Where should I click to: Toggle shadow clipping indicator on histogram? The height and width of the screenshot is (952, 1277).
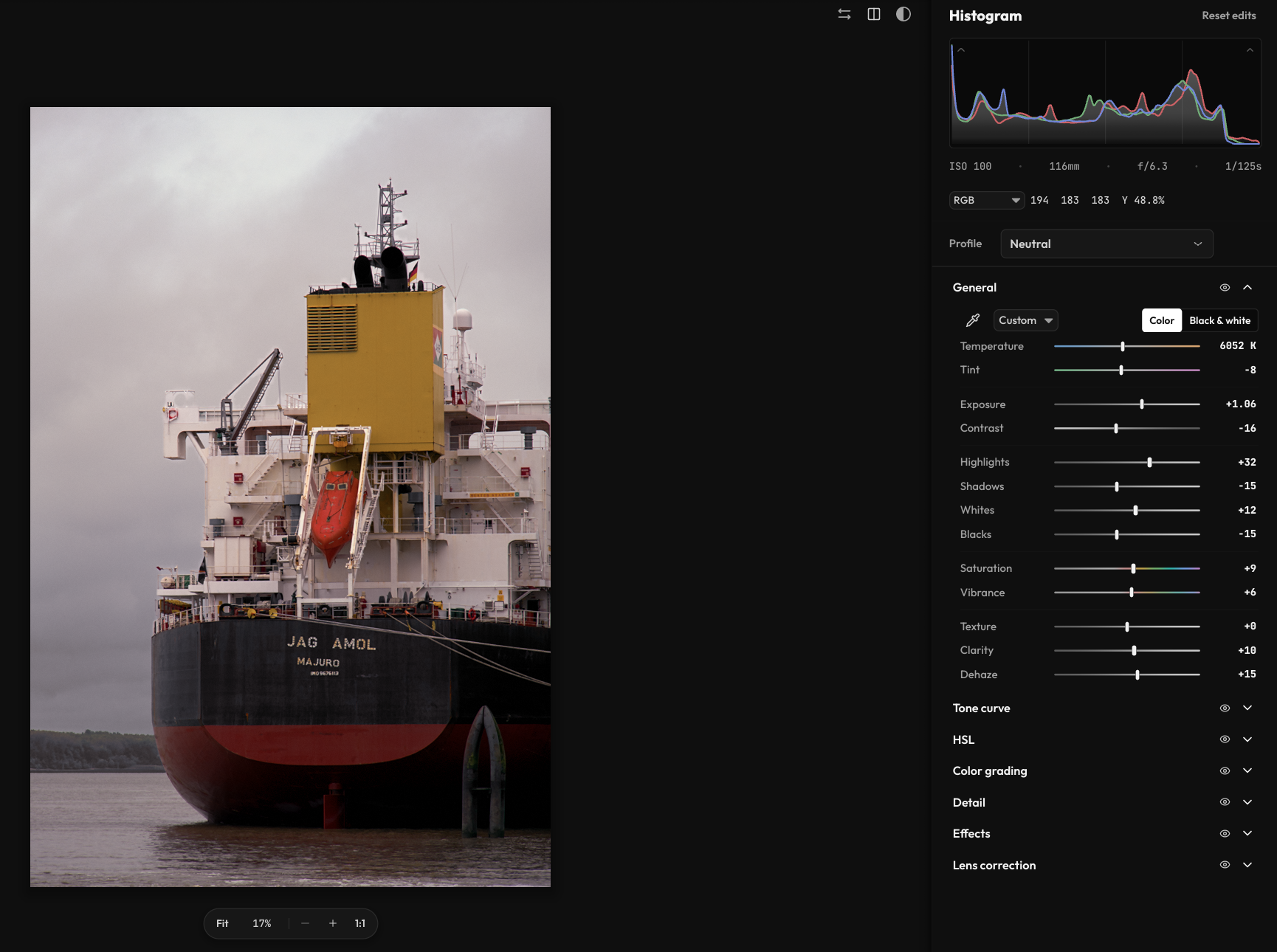[x=962, y=50]
